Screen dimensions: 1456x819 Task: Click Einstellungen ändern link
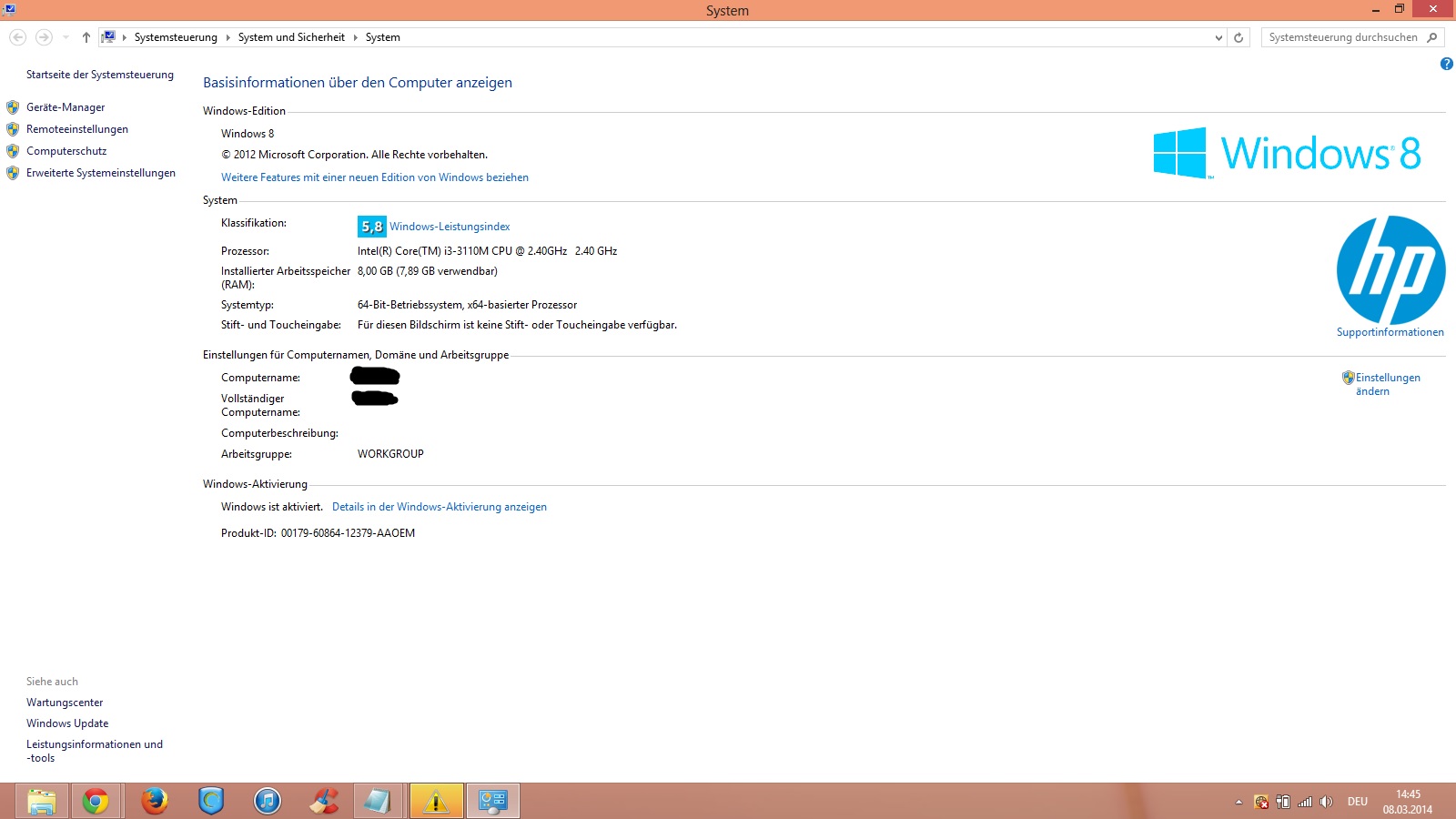1388,384
